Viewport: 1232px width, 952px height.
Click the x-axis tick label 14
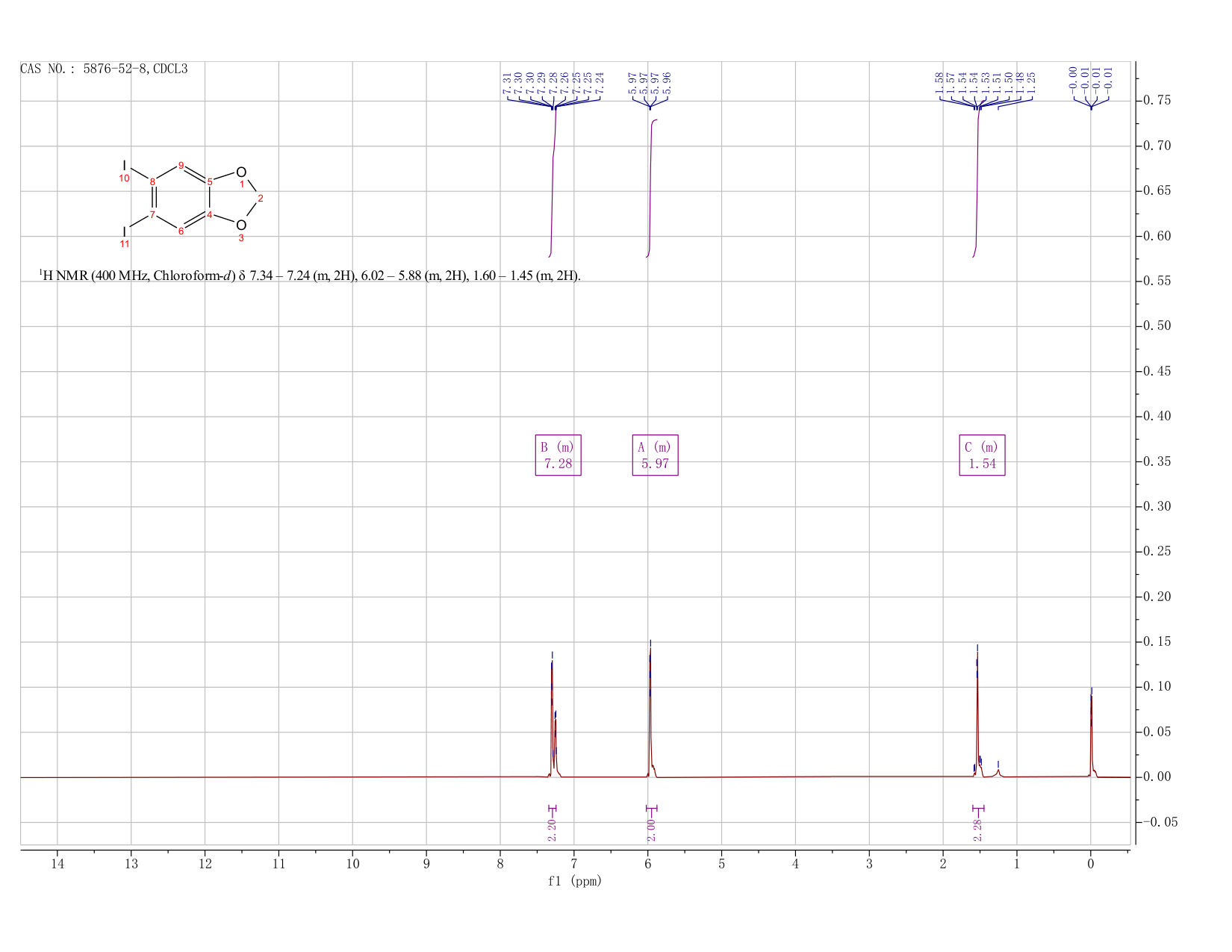(x=57, y=865)
